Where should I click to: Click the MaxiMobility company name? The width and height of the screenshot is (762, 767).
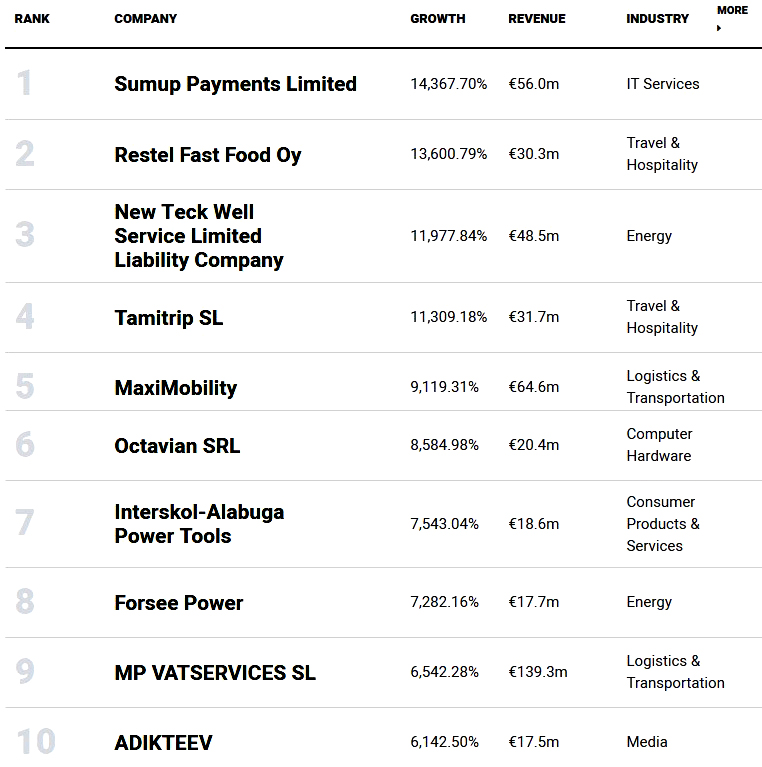(x=176, y=388)
